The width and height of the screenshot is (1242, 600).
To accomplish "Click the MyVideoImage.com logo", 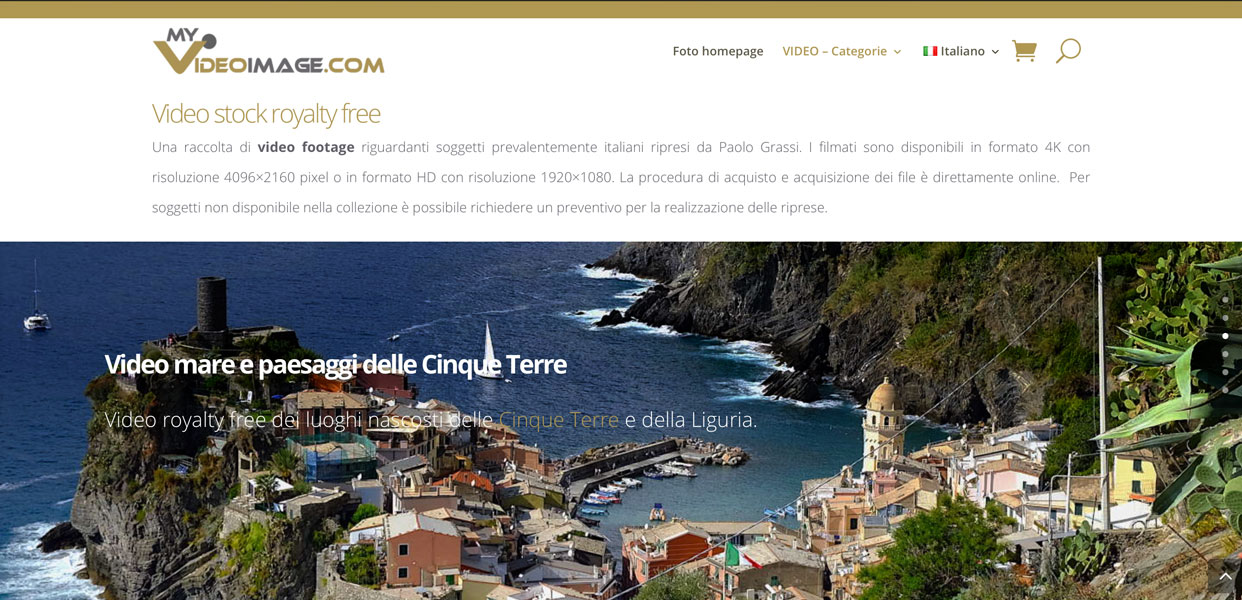I will pyautogui.click(x=268, y=51).
